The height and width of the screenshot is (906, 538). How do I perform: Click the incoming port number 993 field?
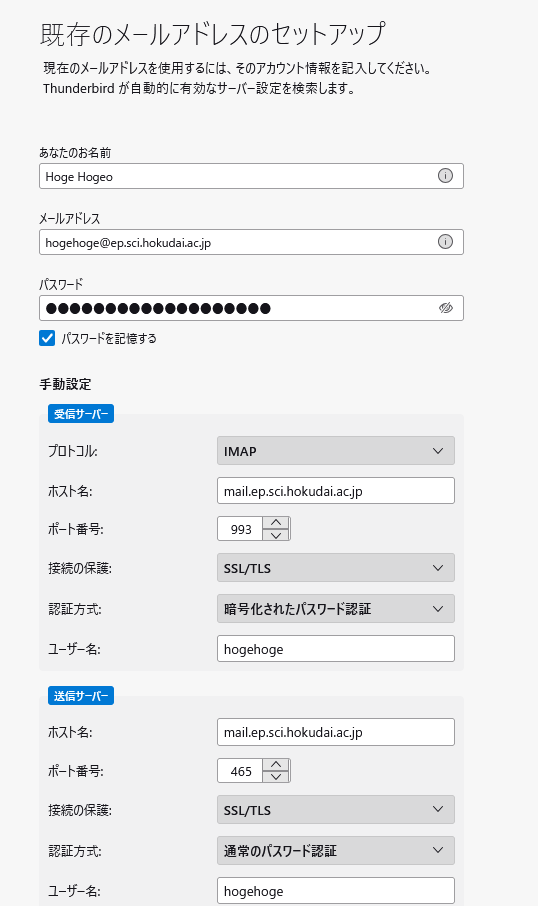(240, 529)
